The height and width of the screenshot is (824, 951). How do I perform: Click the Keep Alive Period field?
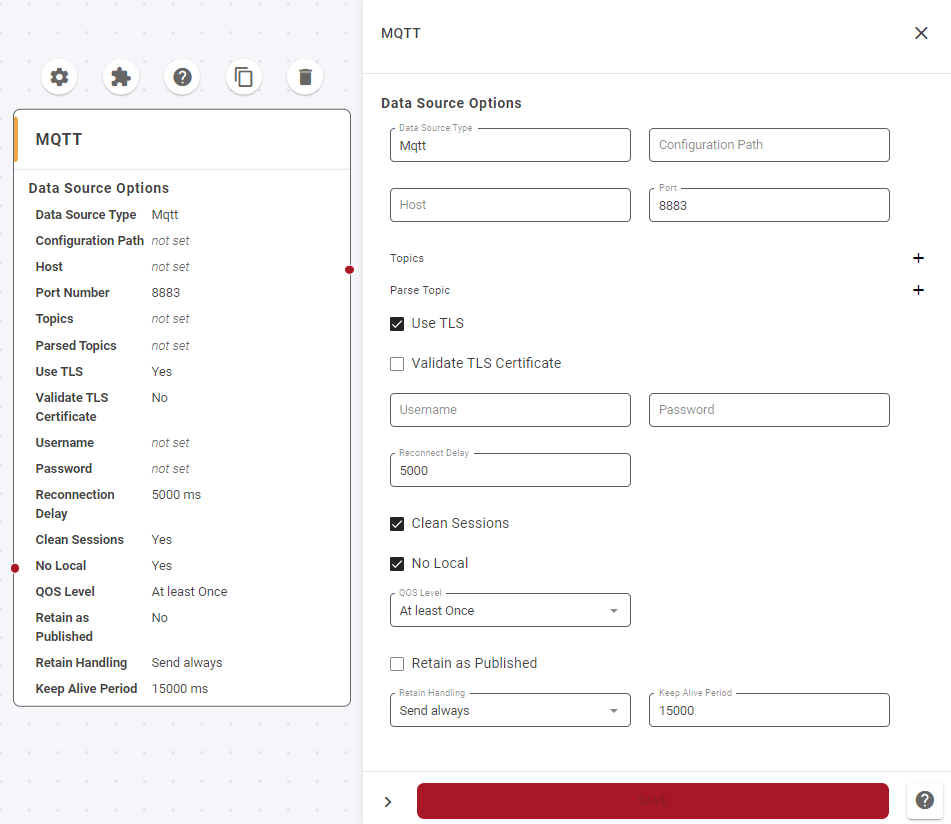click(x=769, y=710)
